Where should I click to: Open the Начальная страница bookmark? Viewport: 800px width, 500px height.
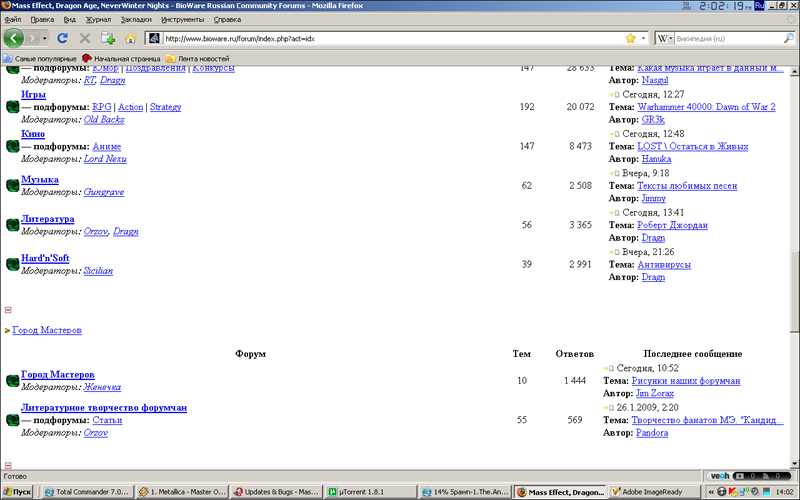(121, 58)
